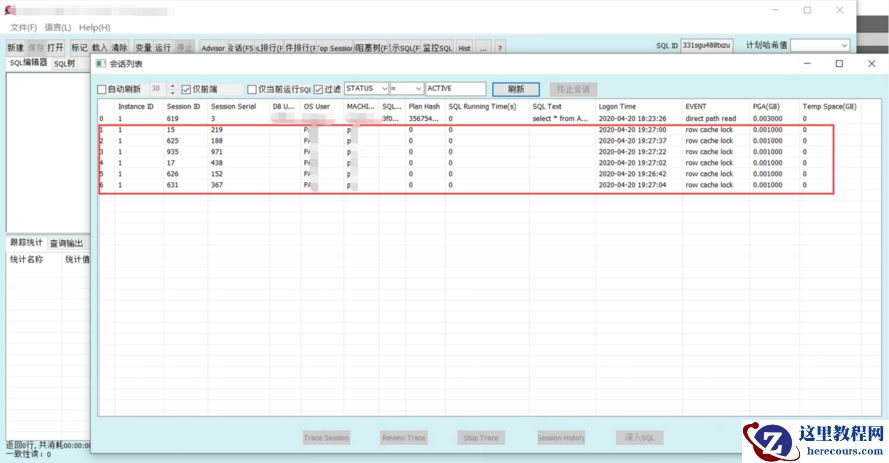Click the 清除 toolbar button
889x463 pixels.
(x=119, y=48)
